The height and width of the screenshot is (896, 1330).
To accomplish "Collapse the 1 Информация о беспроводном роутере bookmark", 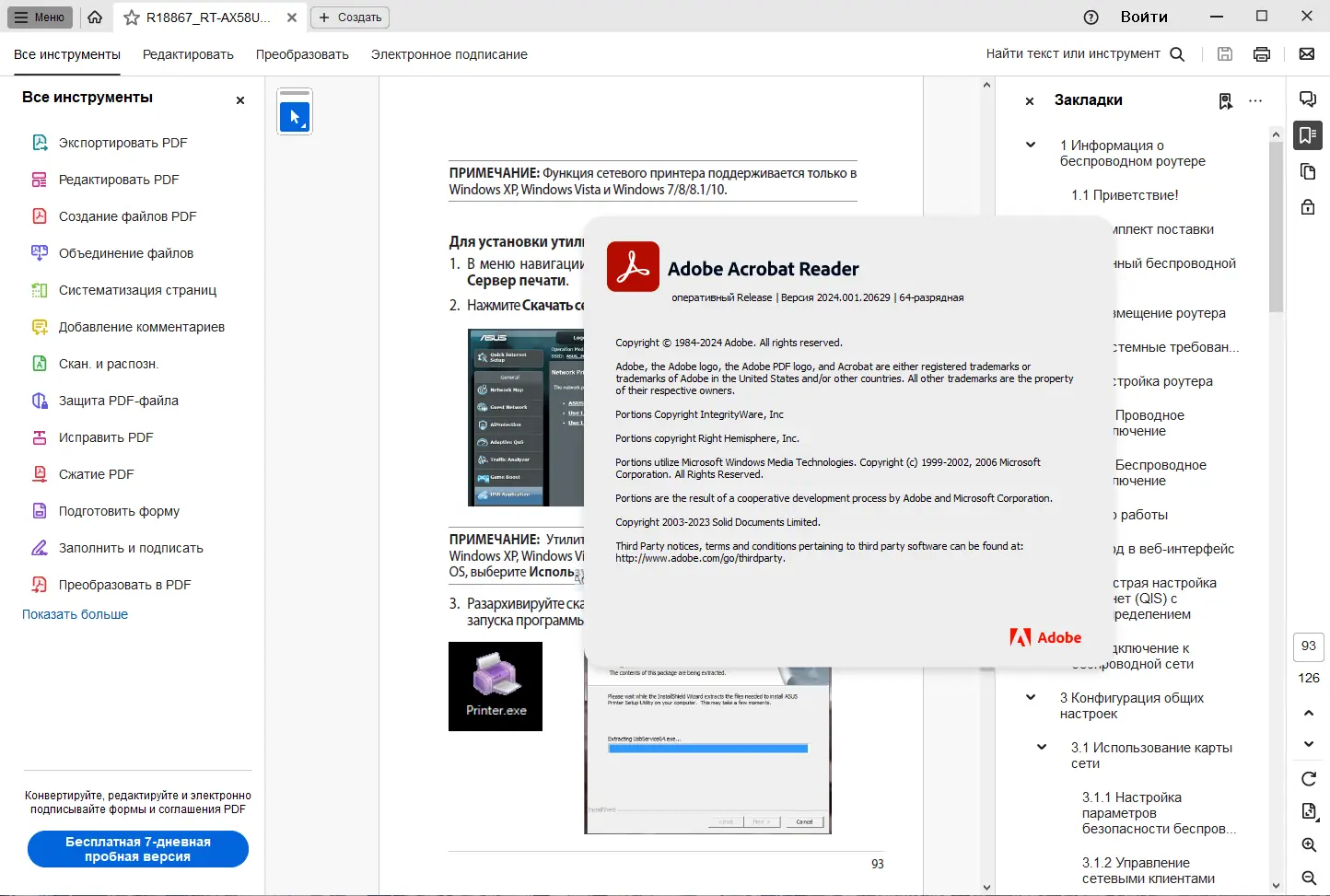I will 1031,145.
